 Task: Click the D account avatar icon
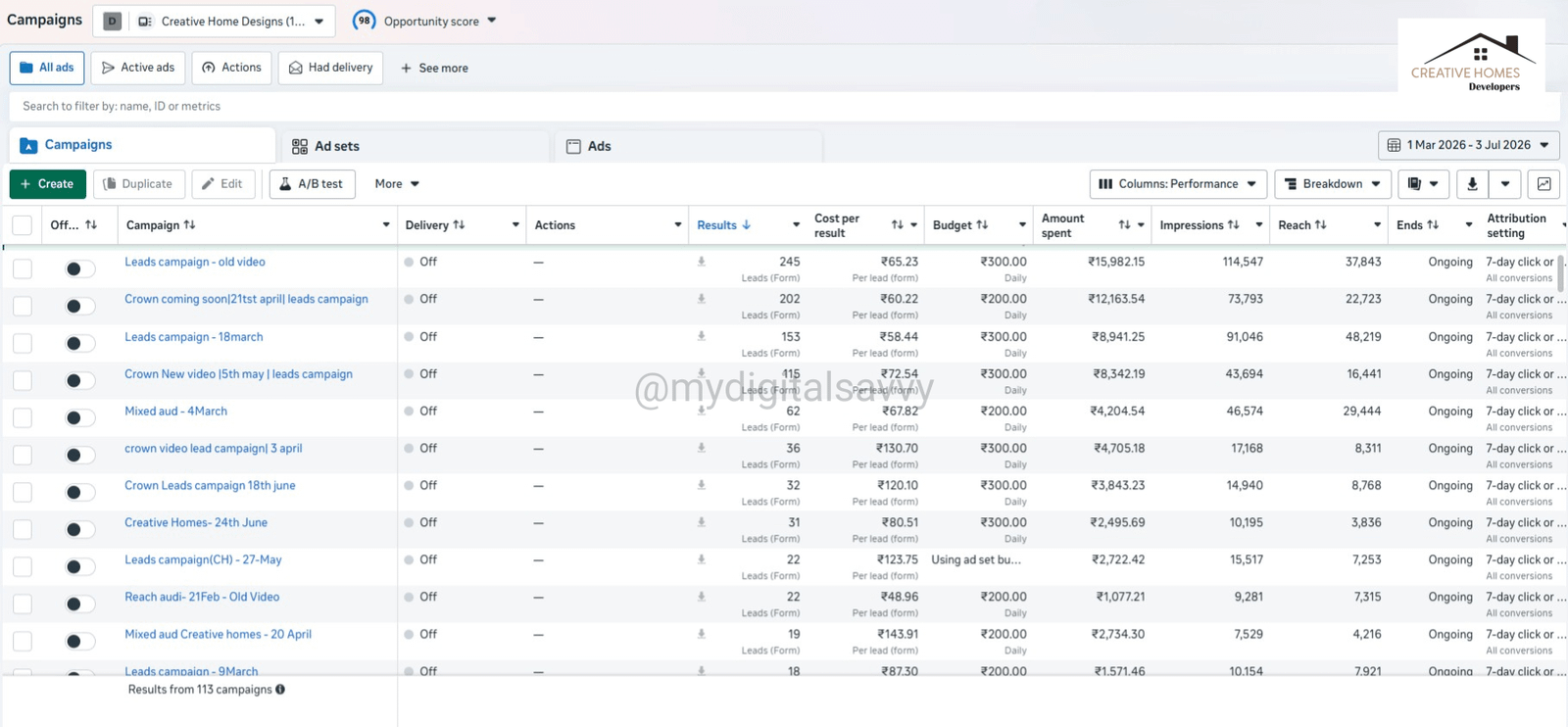point(112,22)
